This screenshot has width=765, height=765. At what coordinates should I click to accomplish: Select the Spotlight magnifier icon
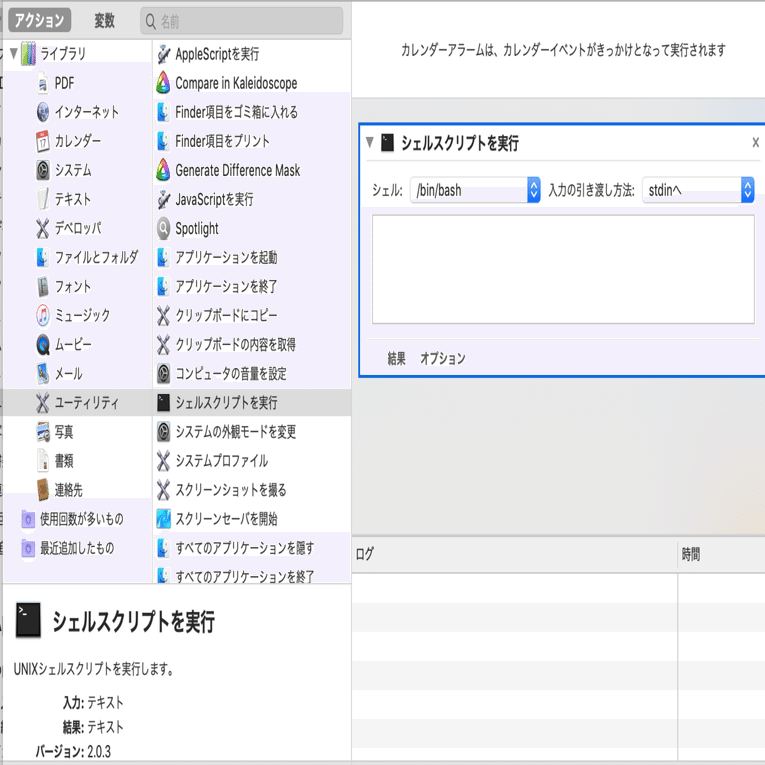click(x=163, y=228)
